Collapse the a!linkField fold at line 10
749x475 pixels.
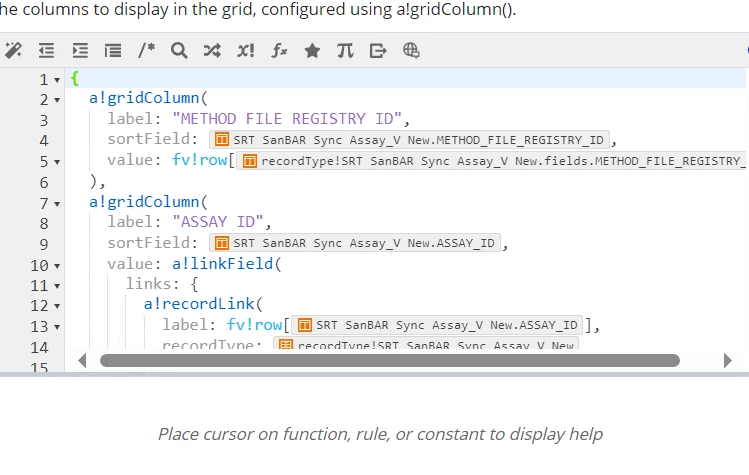click(57, 266)
